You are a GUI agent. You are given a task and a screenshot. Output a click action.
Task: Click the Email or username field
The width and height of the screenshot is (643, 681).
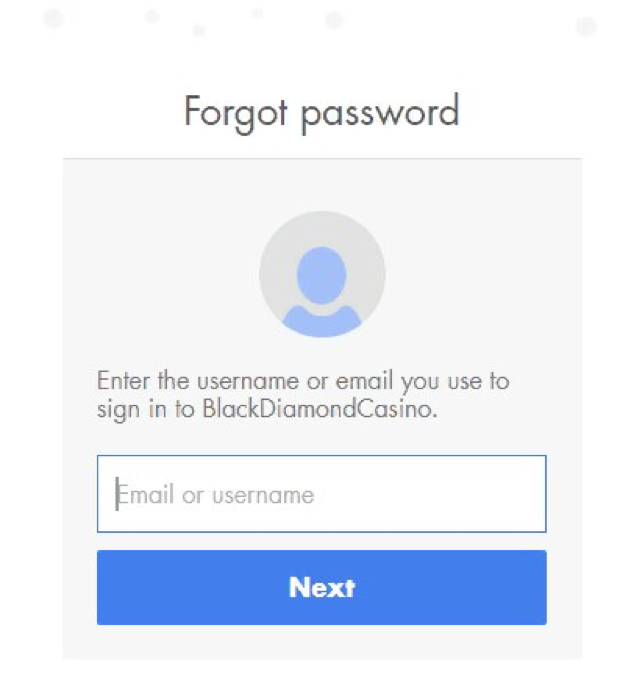click(x=321, y=494)
